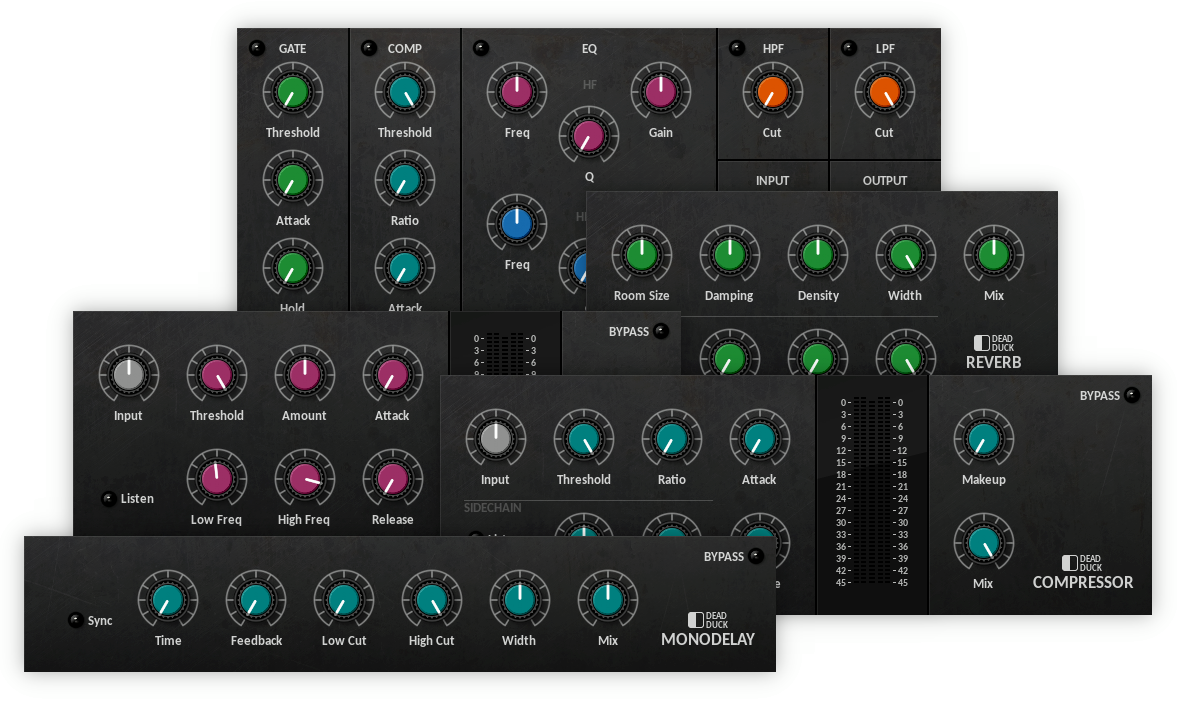The image size is (1177, 701).
Task: Click the pink EQ Gain knob
Action: 661,92
